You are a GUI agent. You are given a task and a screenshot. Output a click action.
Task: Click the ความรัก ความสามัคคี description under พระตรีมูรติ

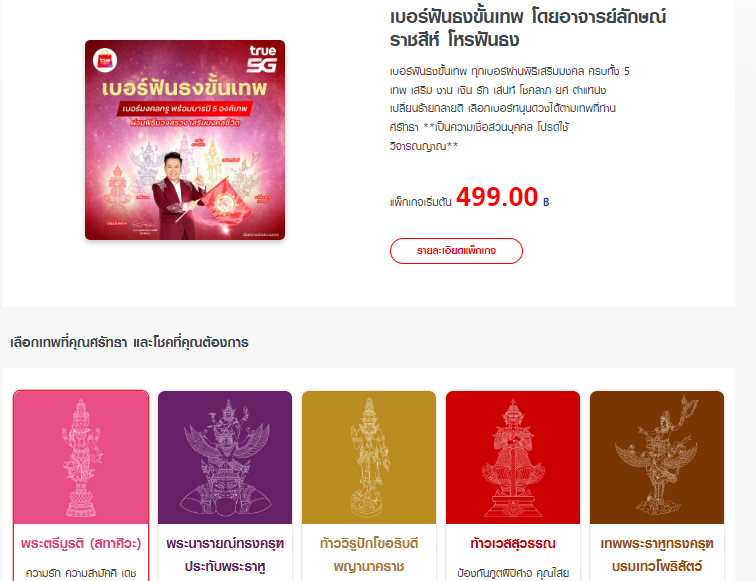pos(81,573)
